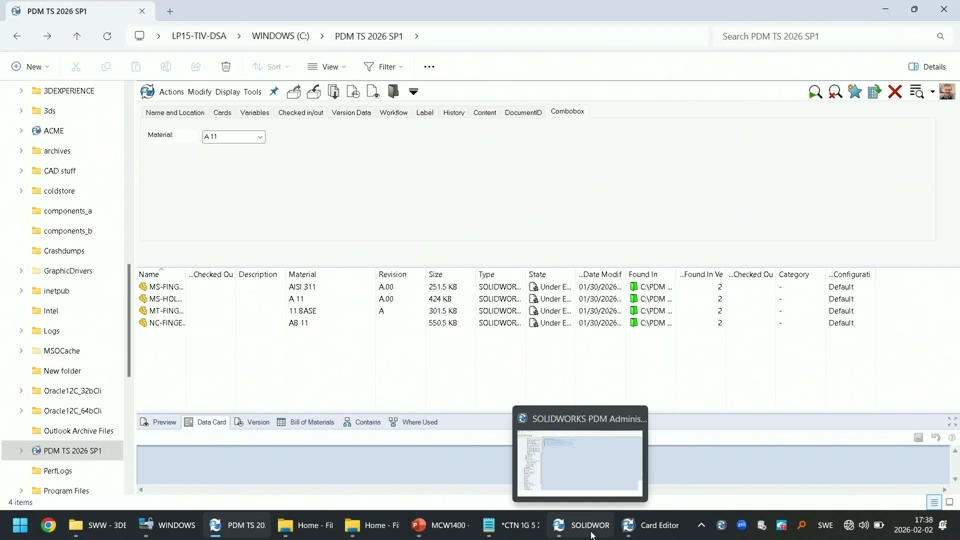This screenshot has width=960, height=540.
Task: Open the Where Used tab
Action: [413, 422]
